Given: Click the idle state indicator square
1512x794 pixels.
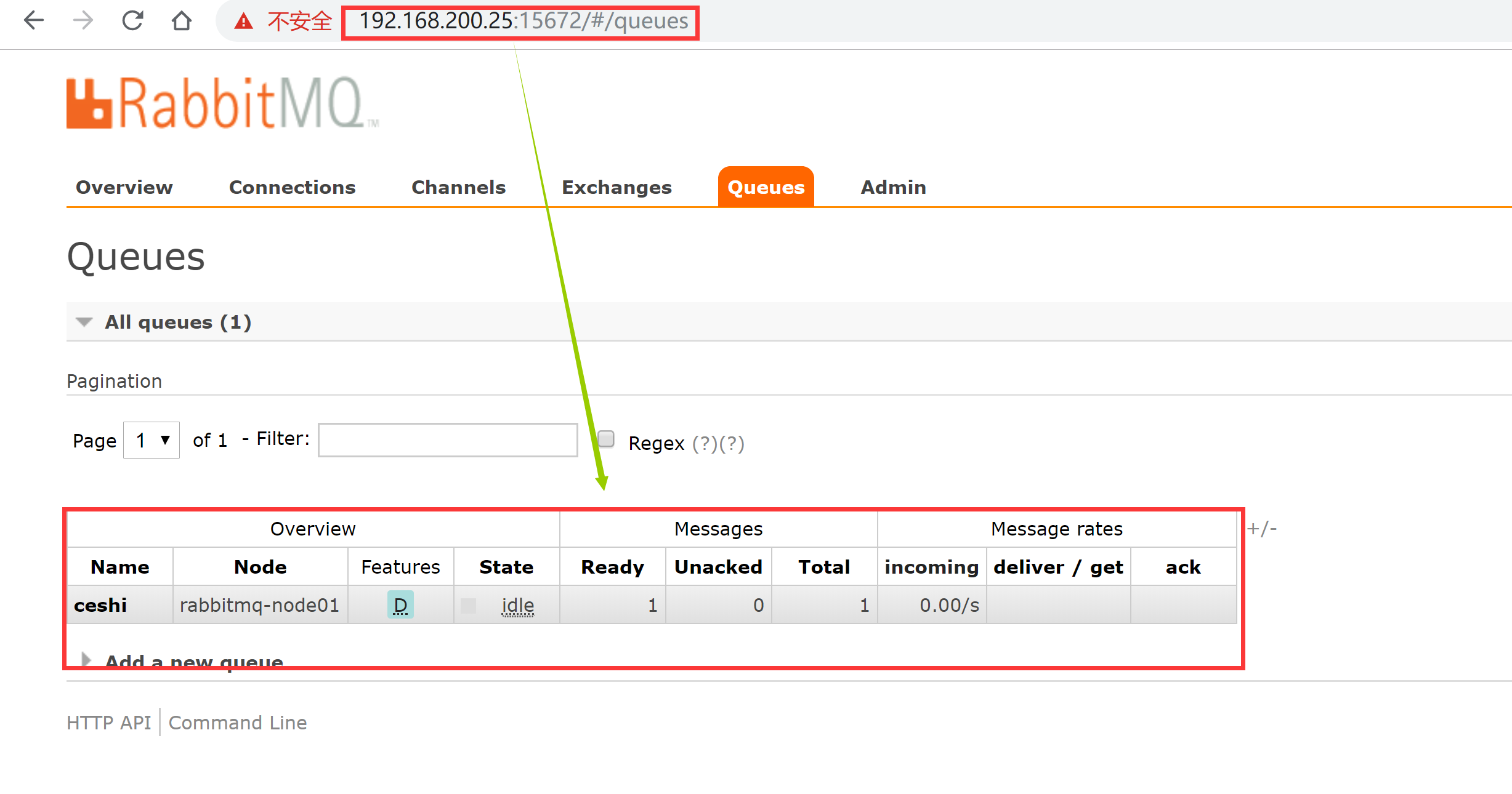Looking at the screenshot, I should tap(469, 605).
